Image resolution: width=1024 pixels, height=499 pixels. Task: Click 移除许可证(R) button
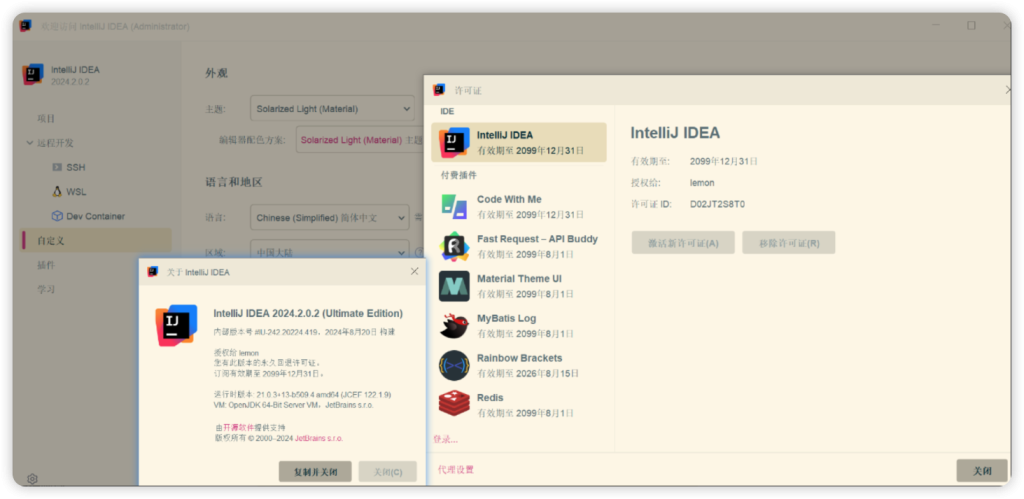pyautogui.click(x=789, y=243)
